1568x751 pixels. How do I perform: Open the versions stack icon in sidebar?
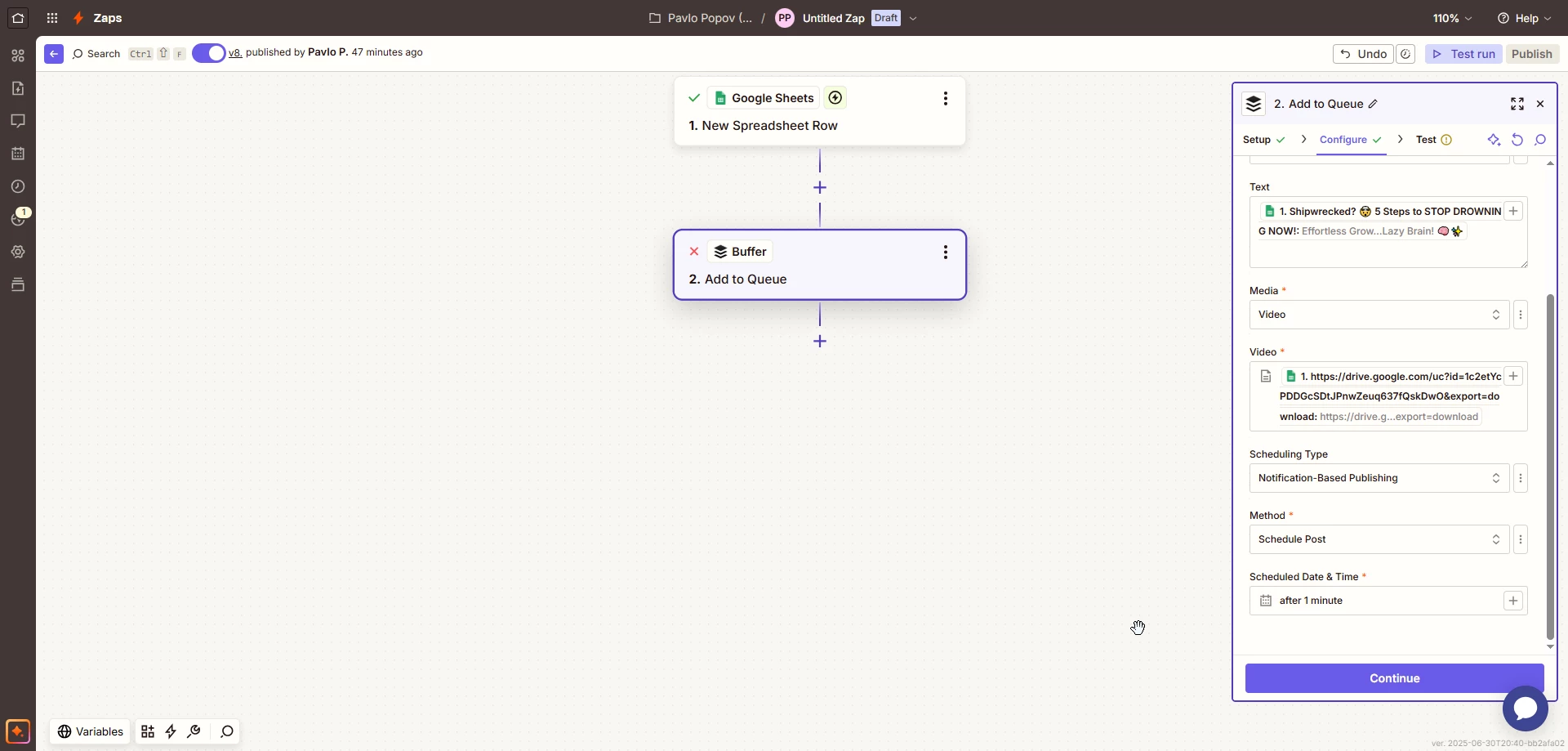[x=18, y=284]
